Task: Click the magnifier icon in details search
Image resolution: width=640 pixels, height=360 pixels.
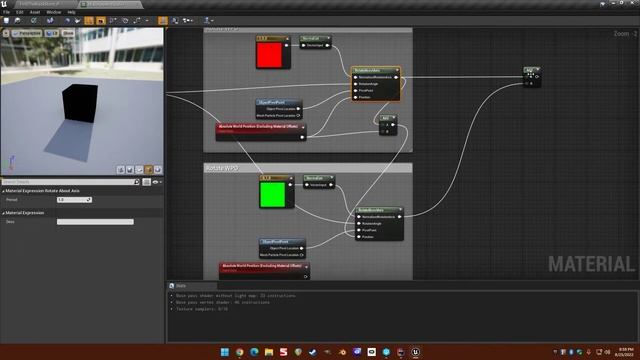Action: 137,182
